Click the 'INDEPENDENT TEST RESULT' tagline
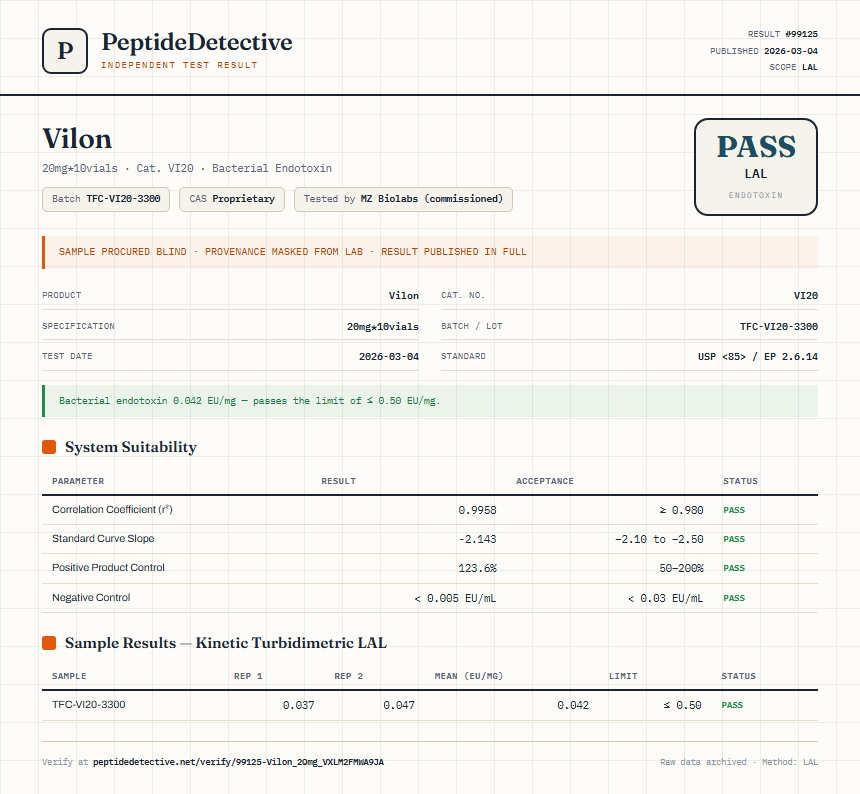Viewport: 860px width, 794px height. coord(179,65)
